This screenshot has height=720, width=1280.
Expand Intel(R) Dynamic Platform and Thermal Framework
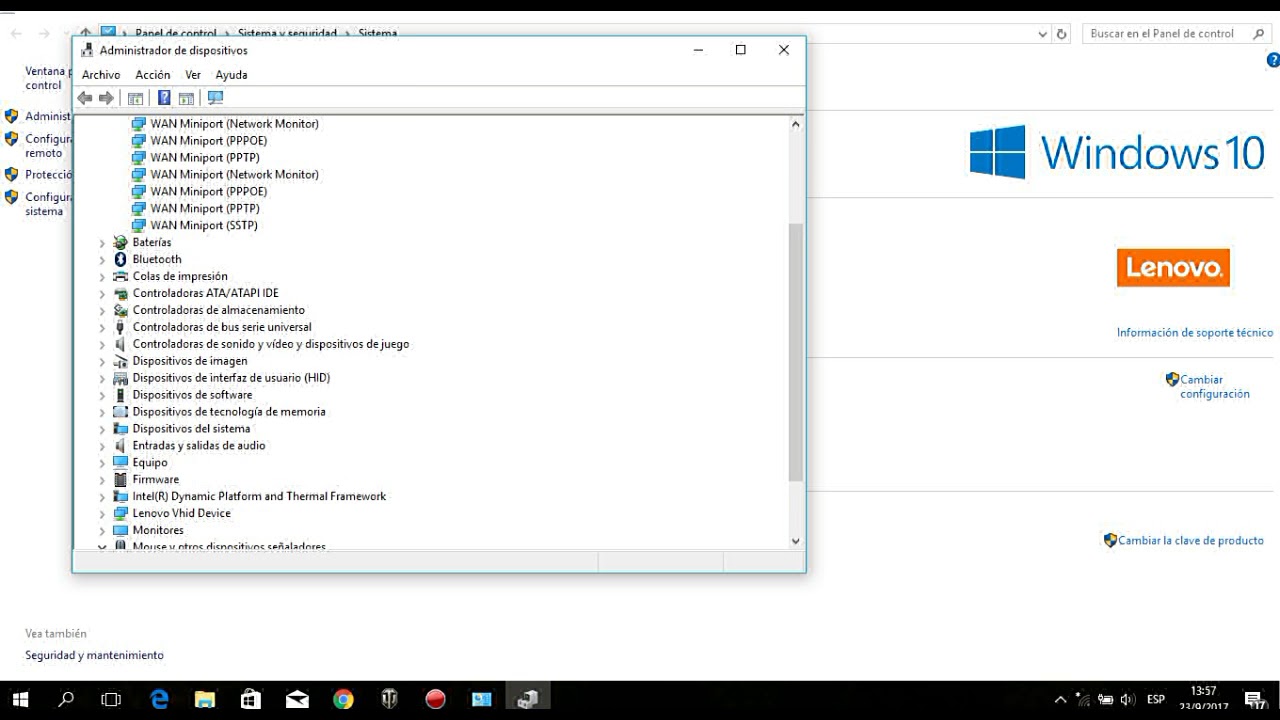(x=102, y=497)
